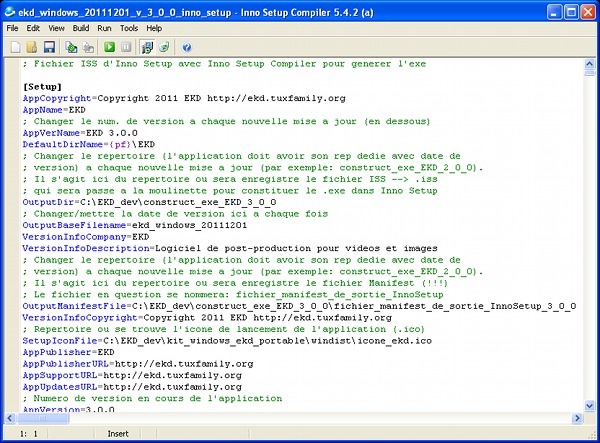Click the [Setup] section header line
Screen dimensions: 600x443
(42, 87)
